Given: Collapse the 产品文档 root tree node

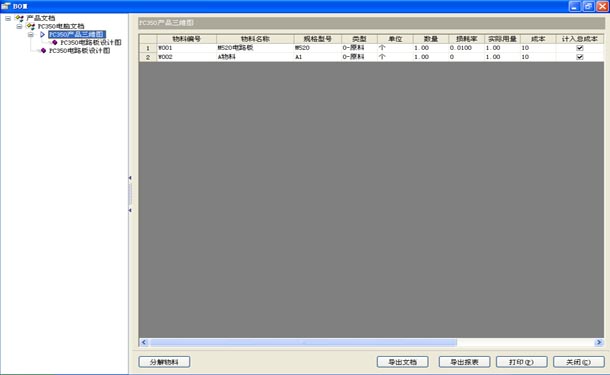Looking at the screenshot, I should pyautogui.click(x=8, y=18).
